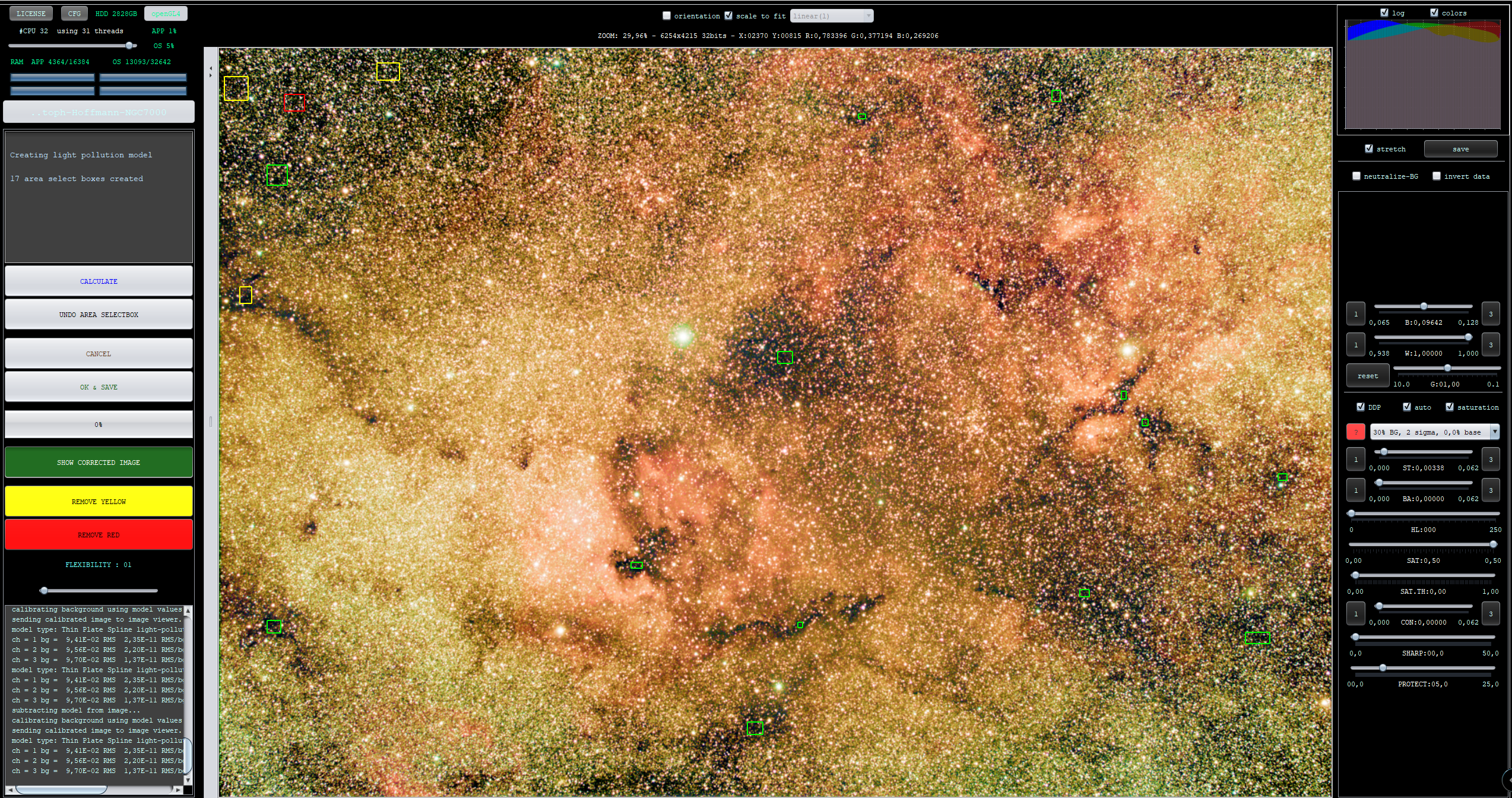
Task: Click the '1' button next to ST slider
Action: [1355, 460]
